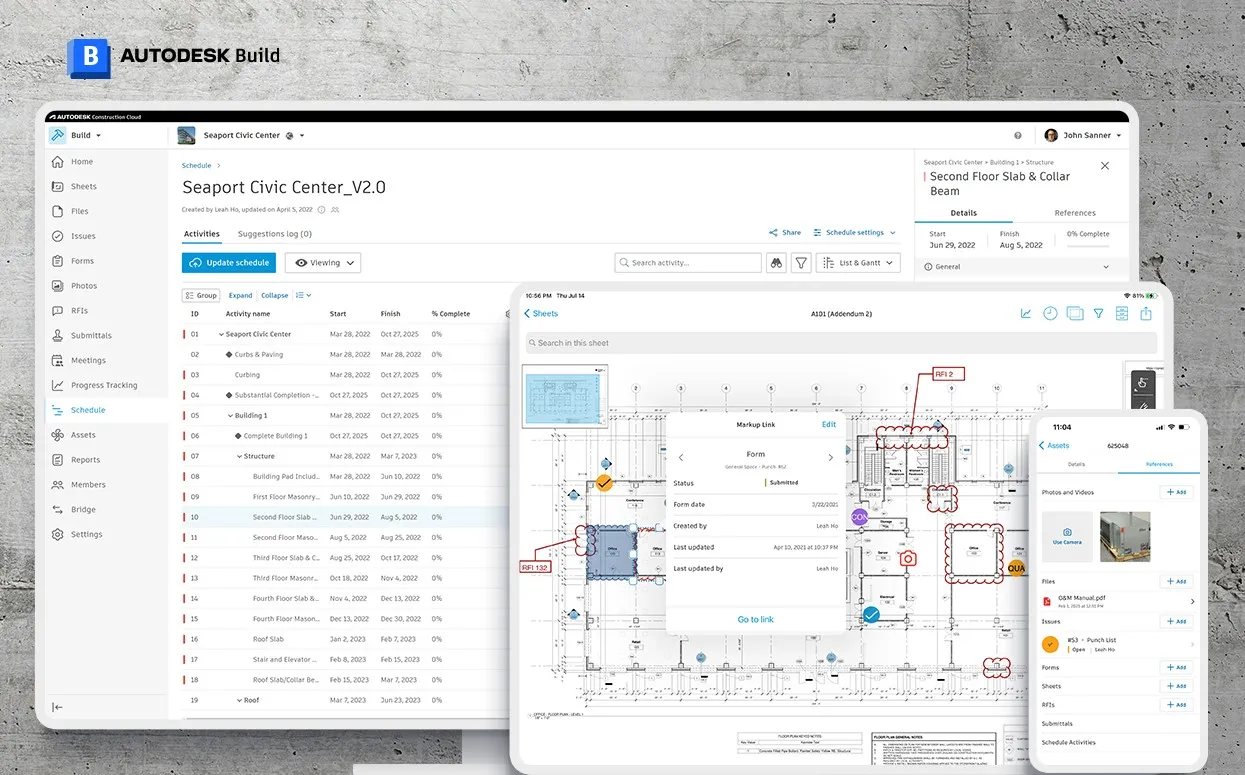Click the Schedule breadcrumb link
1245x775 pixels.
(196, 165)
